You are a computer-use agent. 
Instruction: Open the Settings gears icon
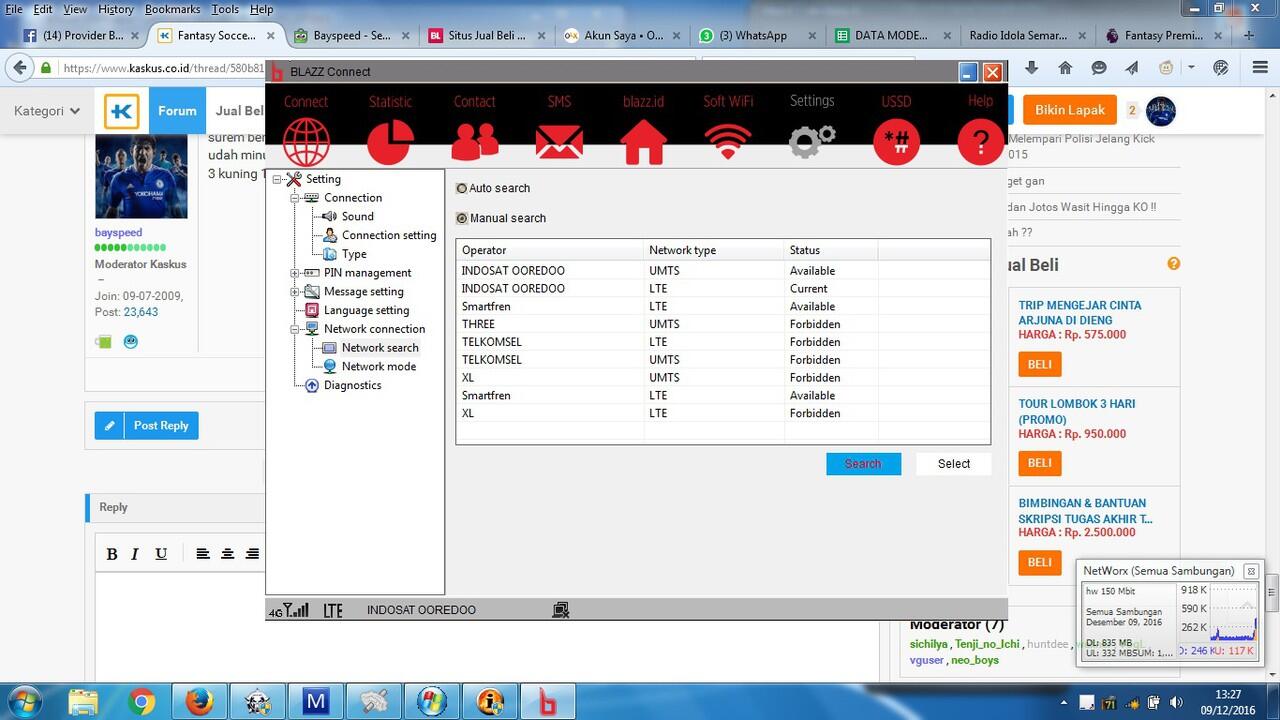point(812,141)
